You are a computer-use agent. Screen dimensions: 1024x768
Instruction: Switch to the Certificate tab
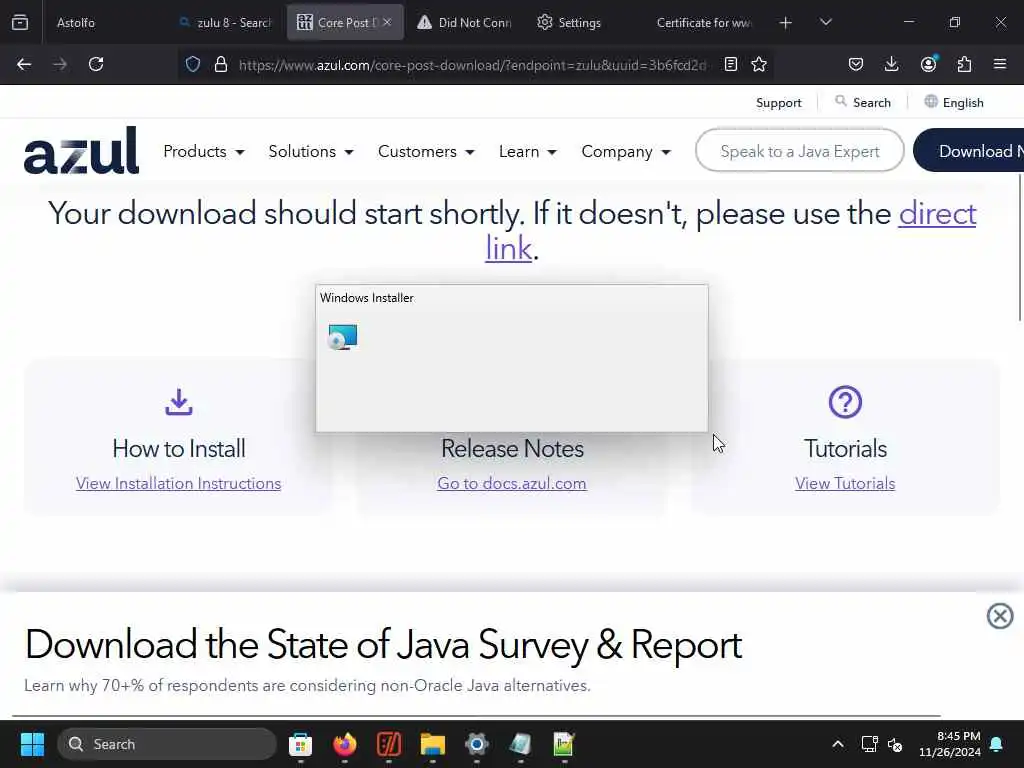pyautogui.click(x=704, y=23)
